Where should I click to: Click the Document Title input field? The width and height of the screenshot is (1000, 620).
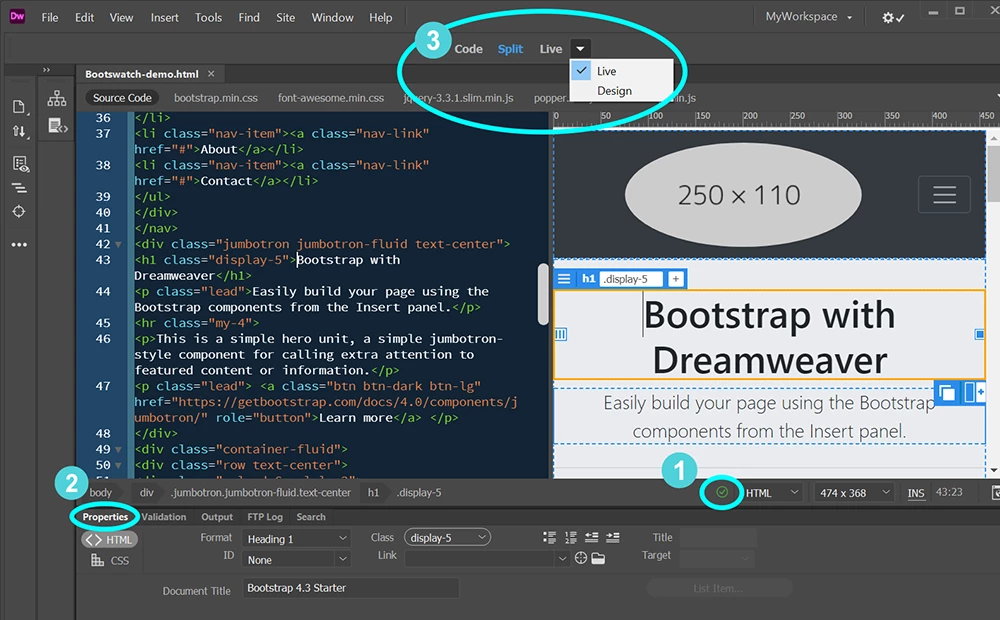click(350, 588)
